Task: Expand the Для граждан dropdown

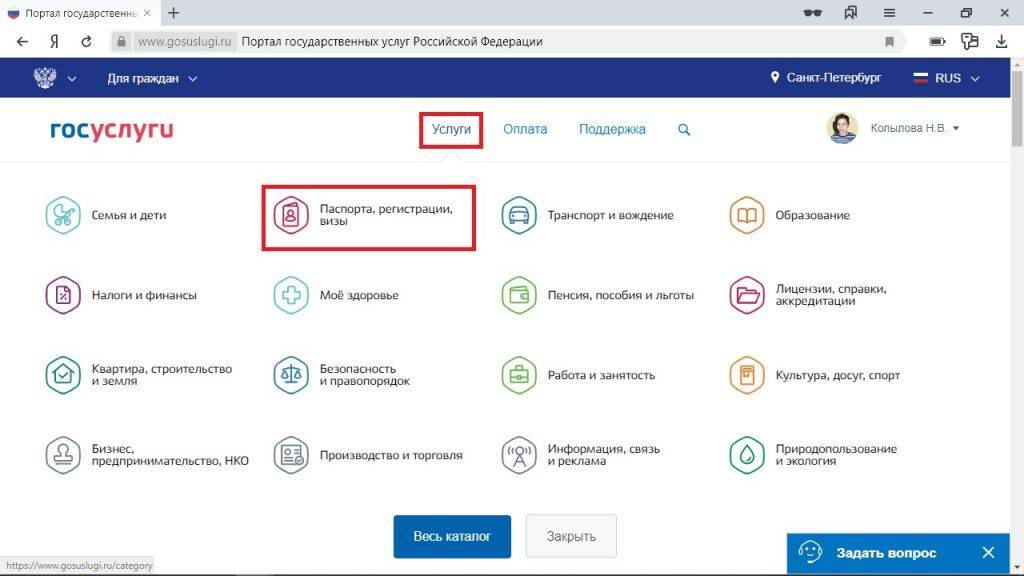Action: pyautogui.click(x=152, y=78)
